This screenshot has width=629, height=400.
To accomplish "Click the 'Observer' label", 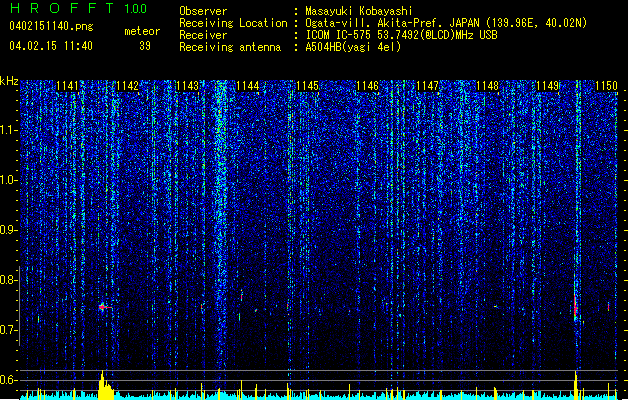I will [x=203, y=11].
